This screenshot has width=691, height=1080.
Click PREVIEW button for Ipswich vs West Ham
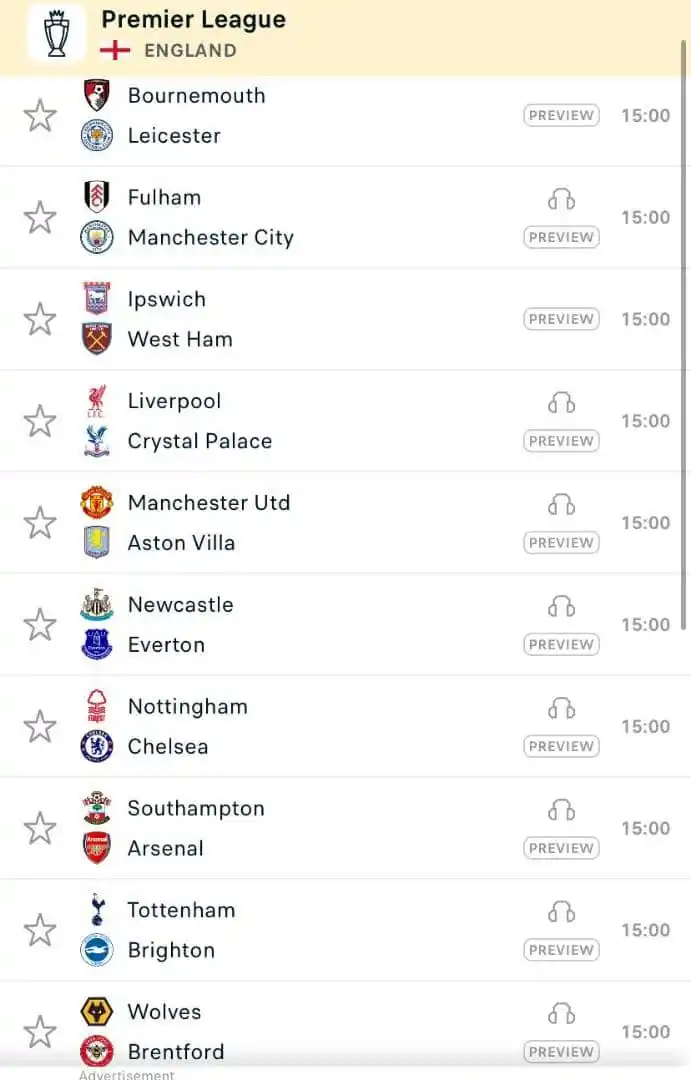tap(561, 319)
